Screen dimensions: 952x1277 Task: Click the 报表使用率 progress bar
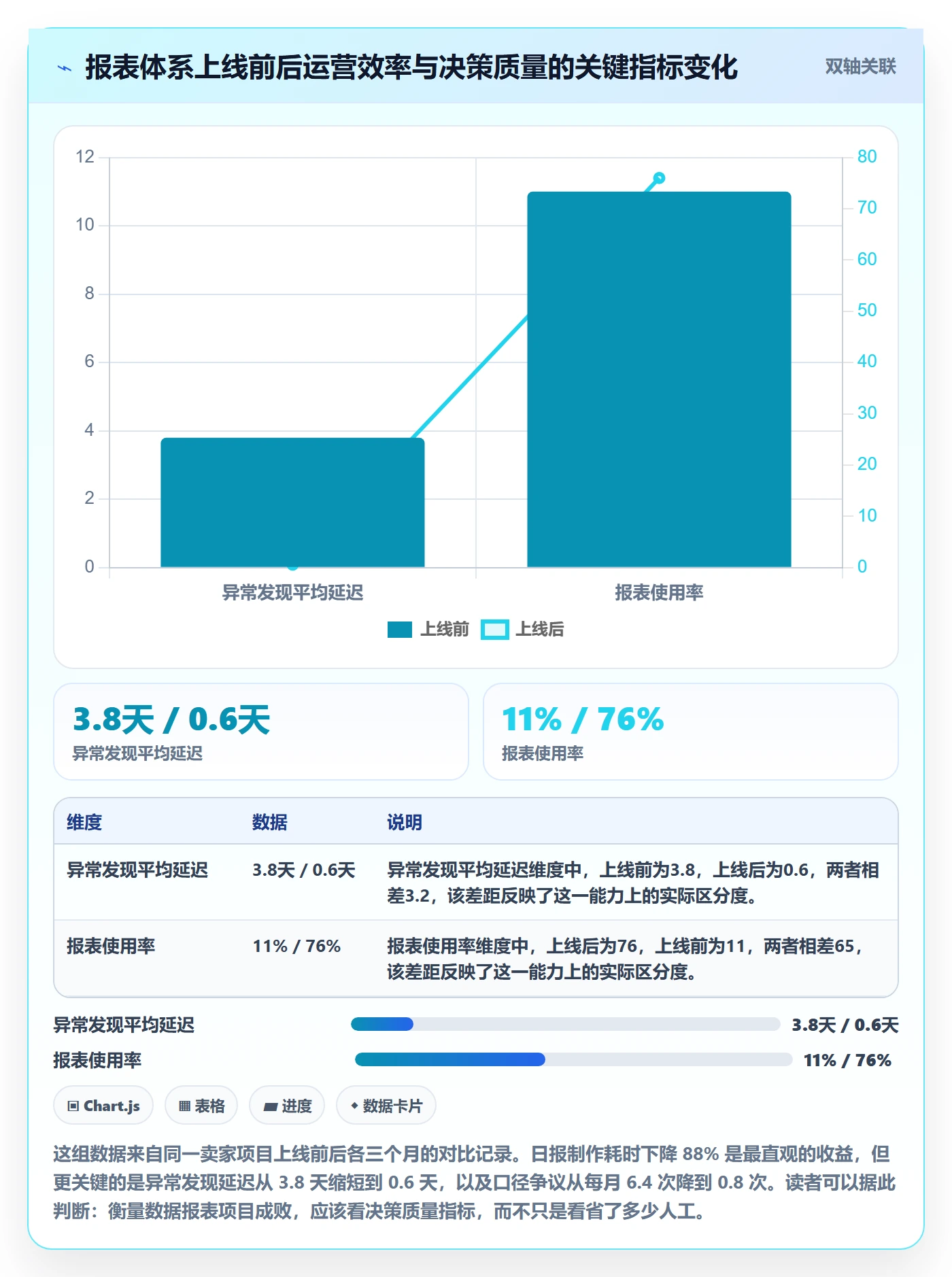pyautogui.click(x=573, y=1059)
